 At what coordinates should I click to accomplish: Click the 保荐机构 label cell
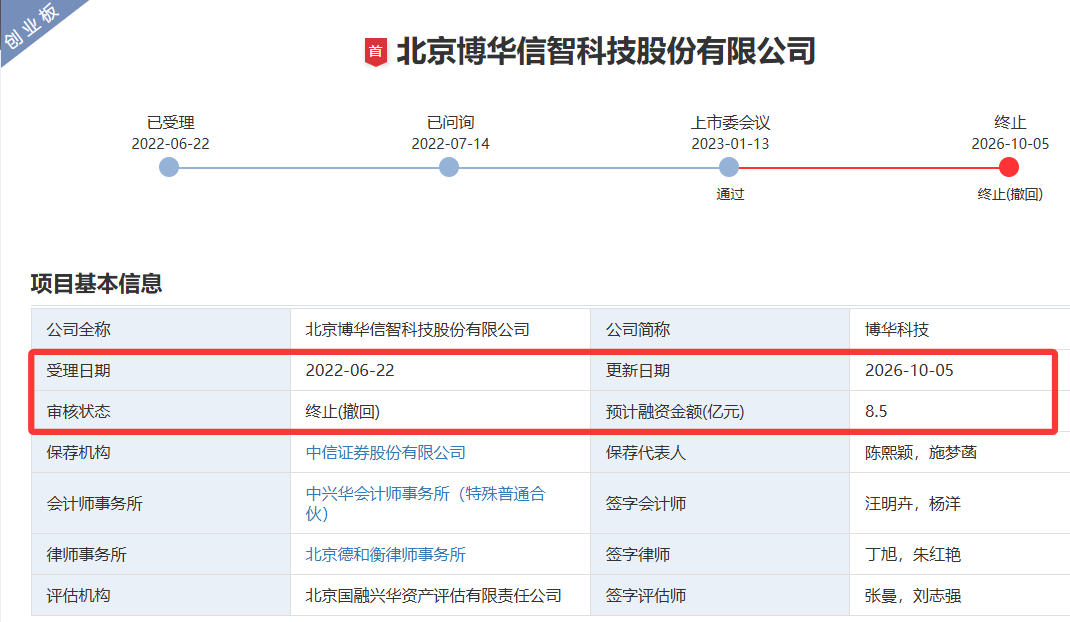pos(161,452)
